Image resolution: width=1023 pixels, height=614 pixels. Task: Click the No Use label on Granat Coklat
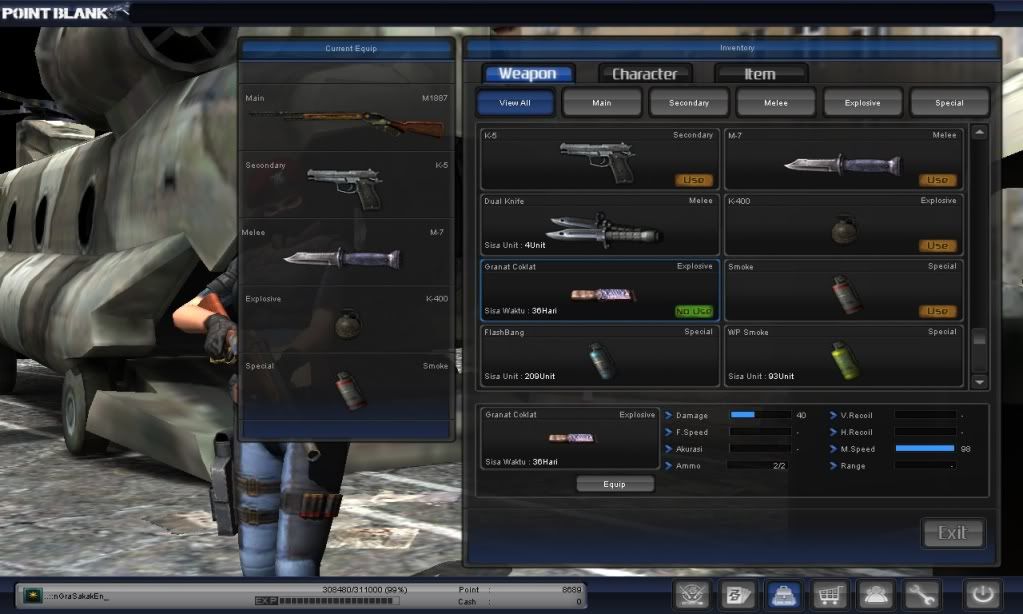pyautogui.click(x=694, y=311)
